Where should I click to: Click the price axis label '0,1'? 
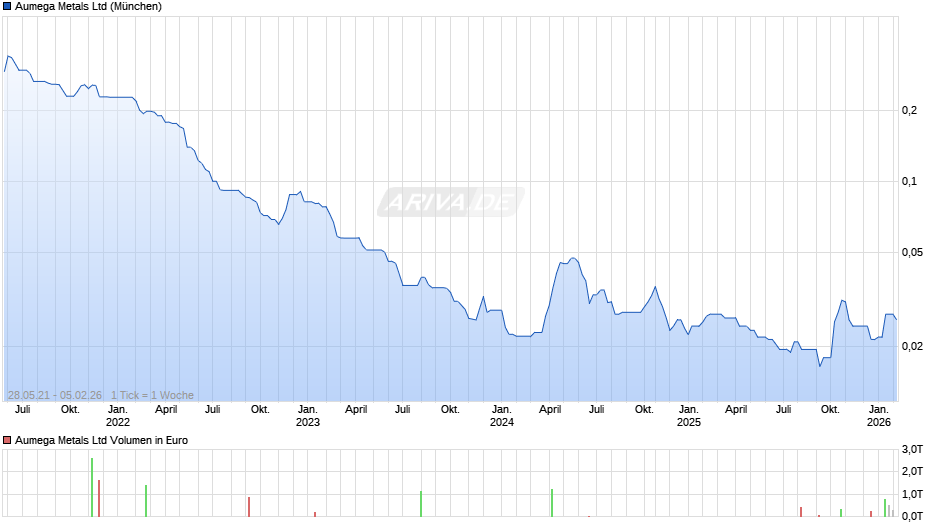[x=909, y=181]
